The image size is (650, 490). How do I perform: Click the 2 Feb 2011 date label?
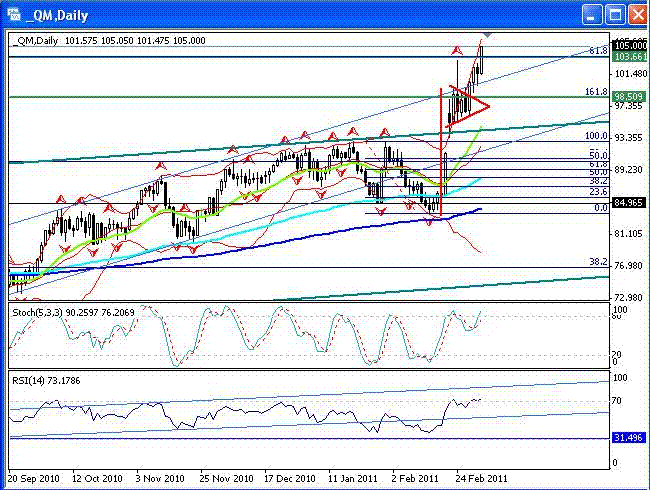[415, 478]
